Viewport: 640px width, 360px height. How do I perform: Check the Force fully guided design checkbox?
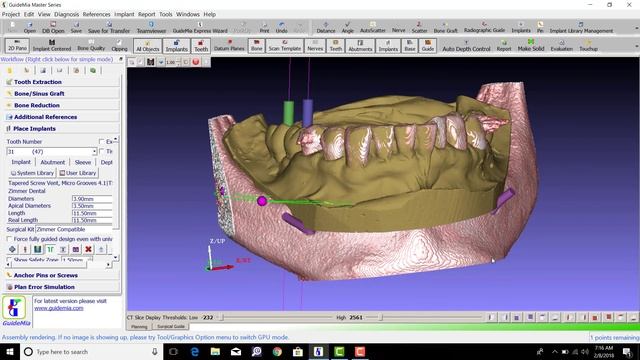pos(9,239)
